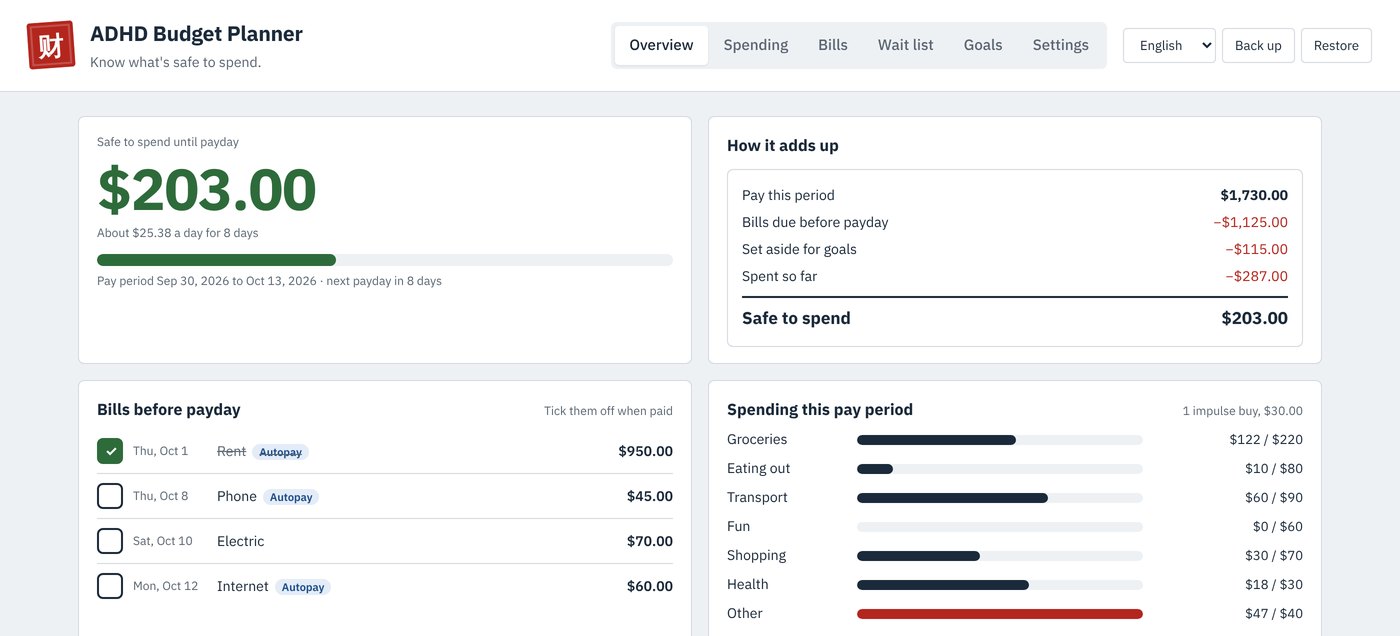Click the 'Set aside for goals' label

point(799,249)
